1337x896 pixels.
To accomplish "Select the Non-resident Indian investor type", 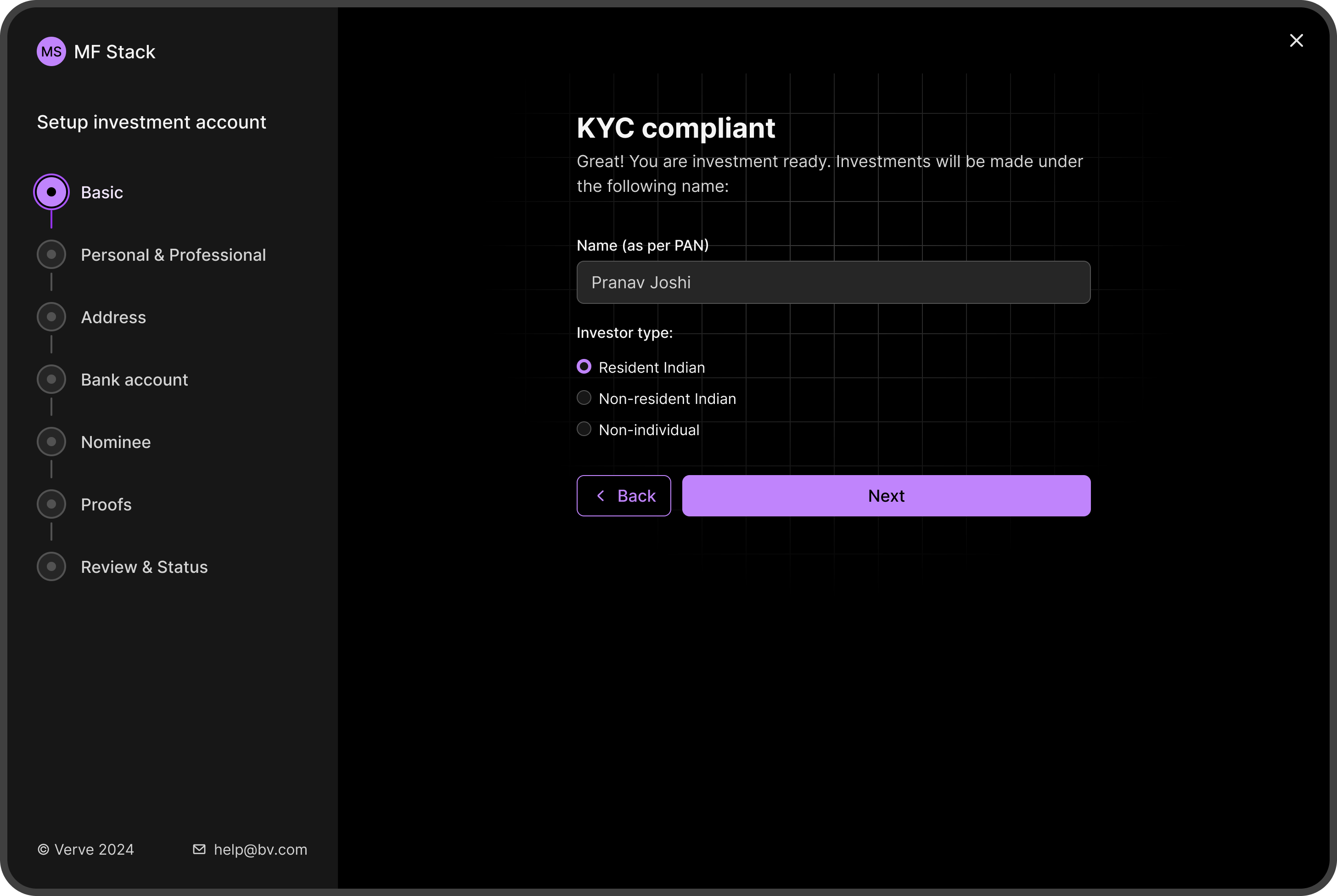I will 584,398.
